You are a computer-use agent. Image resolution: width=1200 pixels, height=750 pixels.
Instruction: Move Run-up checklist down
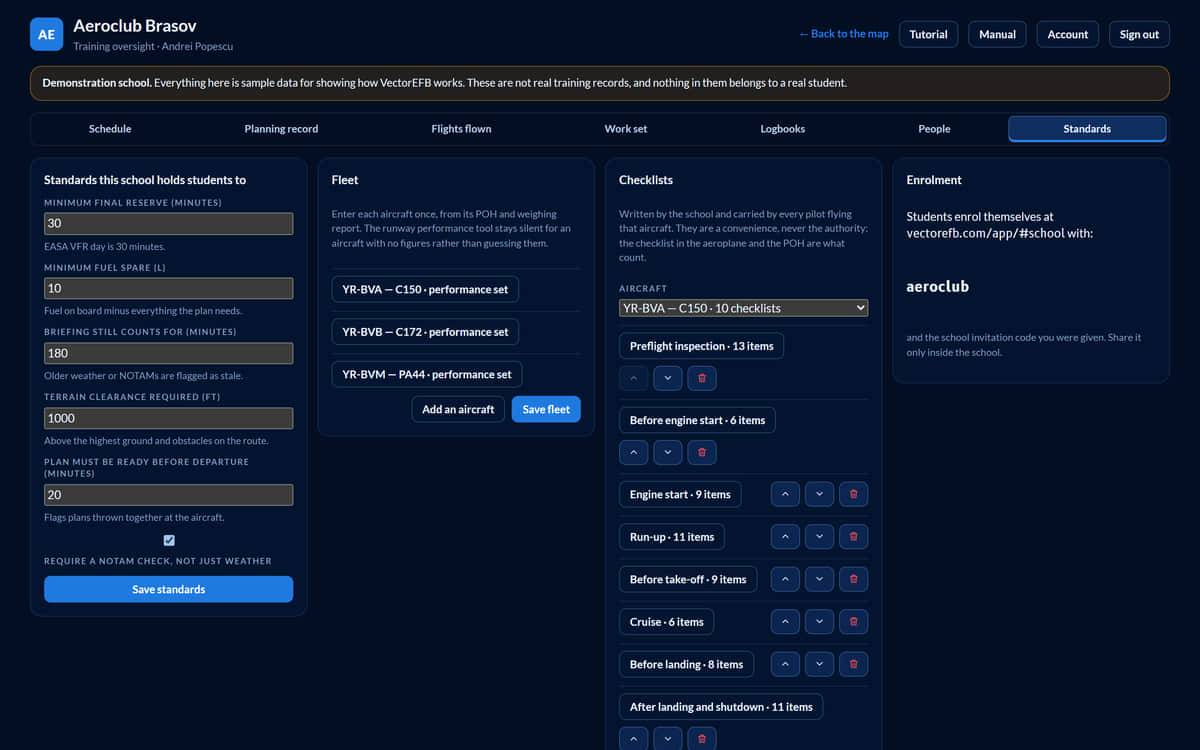(819, 537)
